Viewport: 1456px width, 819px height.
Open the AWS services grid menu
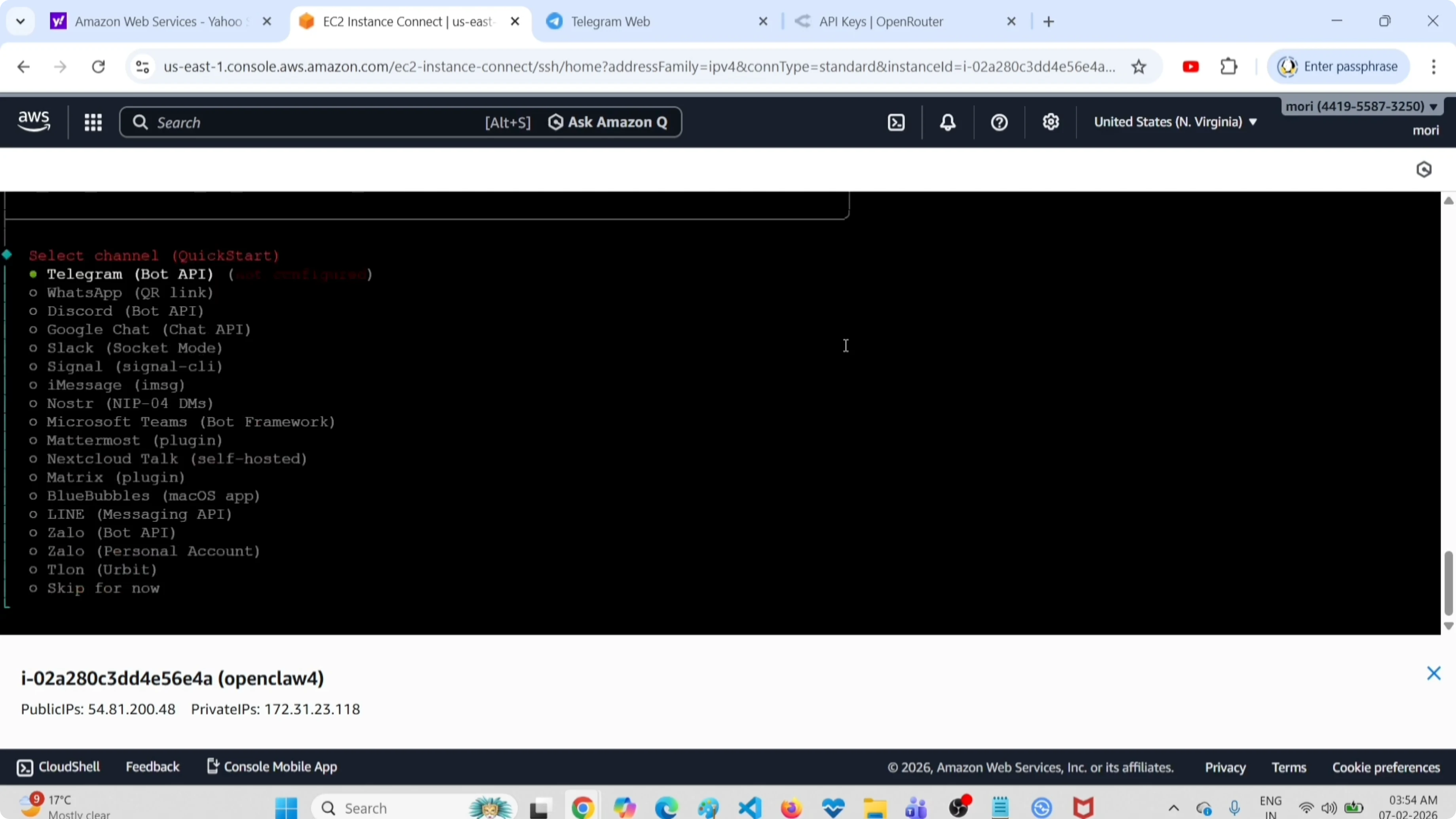(93, 122)
